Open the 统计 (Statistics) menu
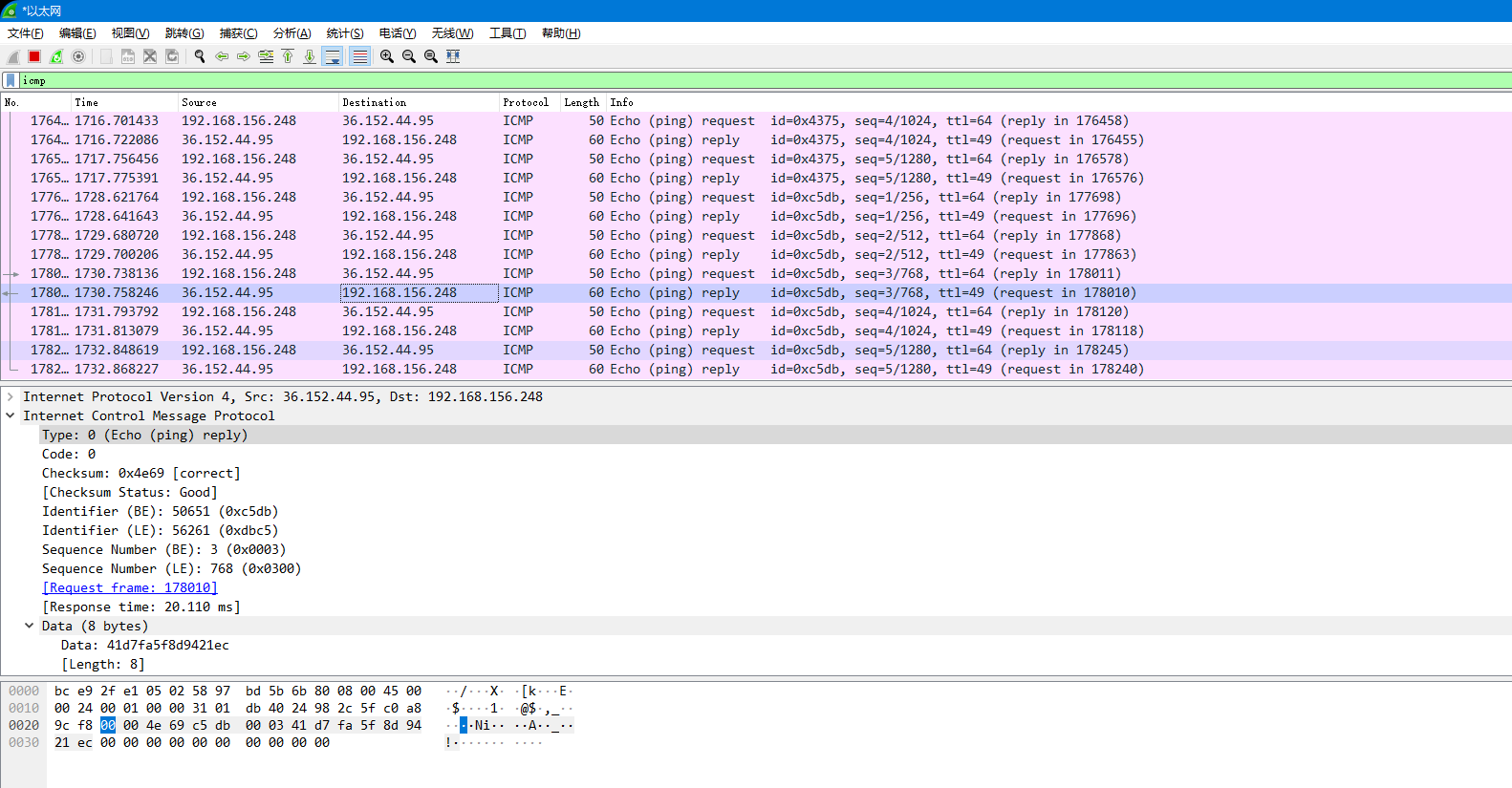 (x=344, y=33)
